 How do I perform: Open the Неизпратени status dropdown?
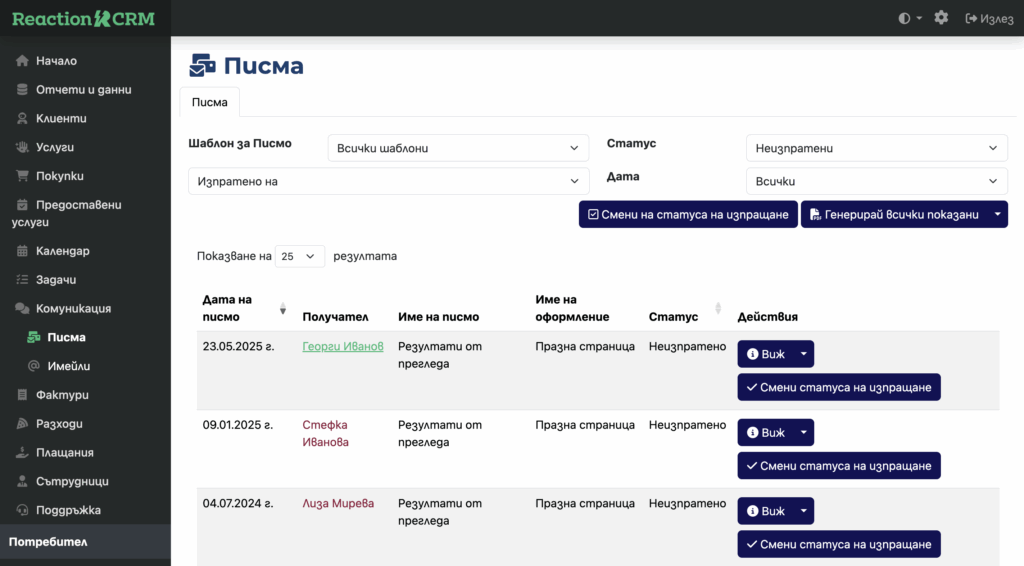(x=876, y=148)
